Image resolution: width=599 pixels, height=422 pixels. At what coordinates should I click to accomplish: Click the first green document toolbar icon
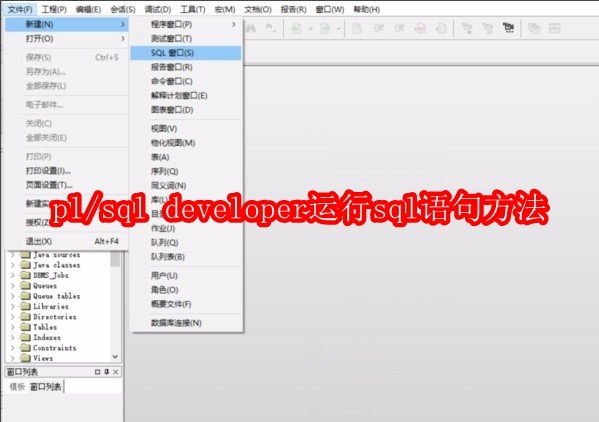coord(296,28)
